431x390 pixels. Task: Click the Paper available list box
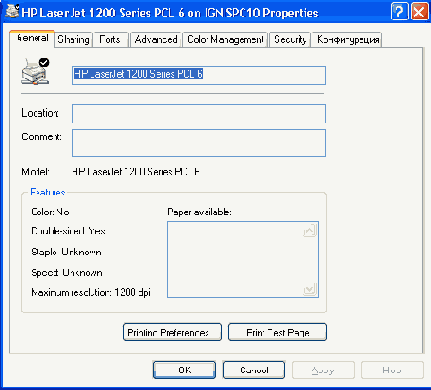coord(243,259)
